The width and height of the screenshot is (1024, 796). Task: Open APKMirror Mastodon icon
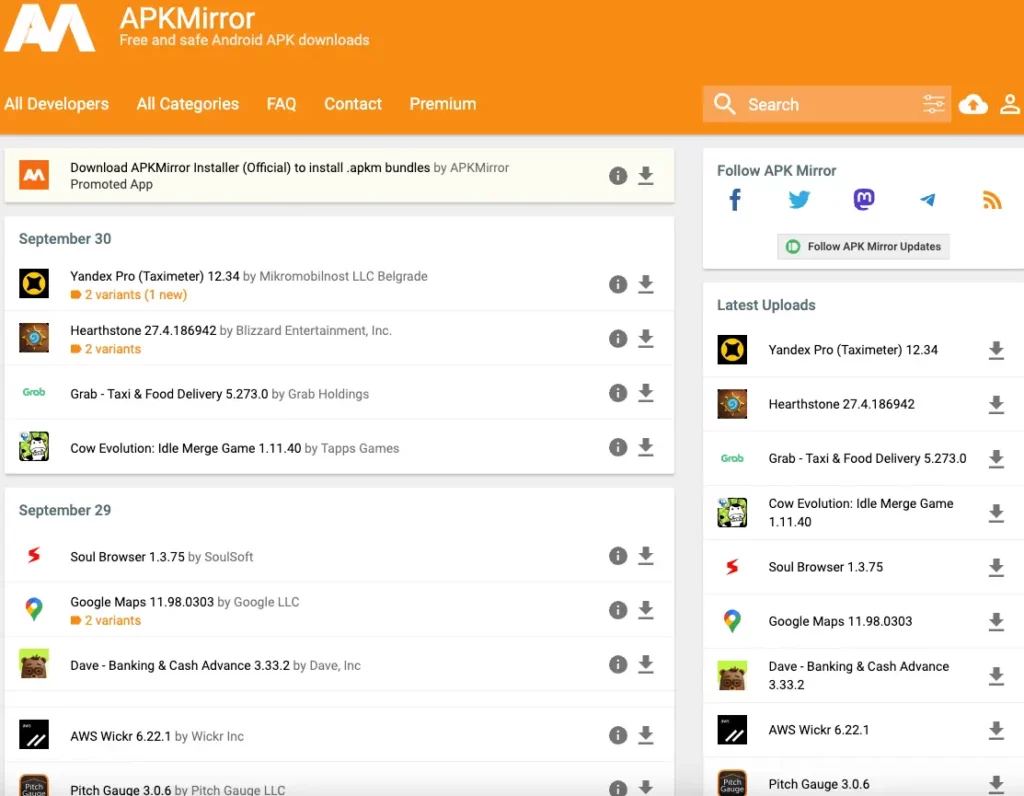[863, 199]
